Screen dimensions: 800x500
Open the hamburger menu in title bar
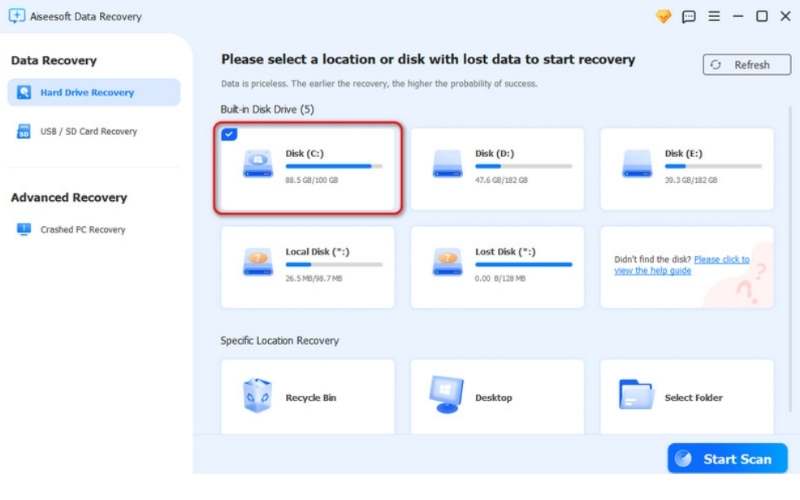[x=713, y=16]
